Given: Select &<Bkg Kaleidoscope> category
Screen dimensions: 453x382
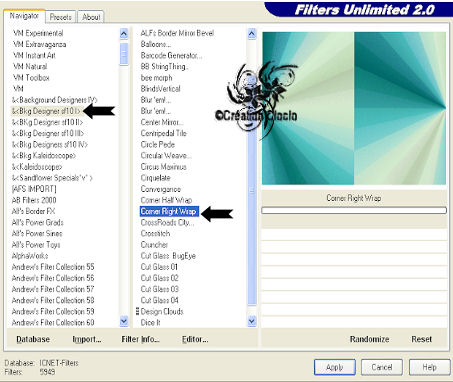Looking at the screenshot, I should click(x=44, y=156).
